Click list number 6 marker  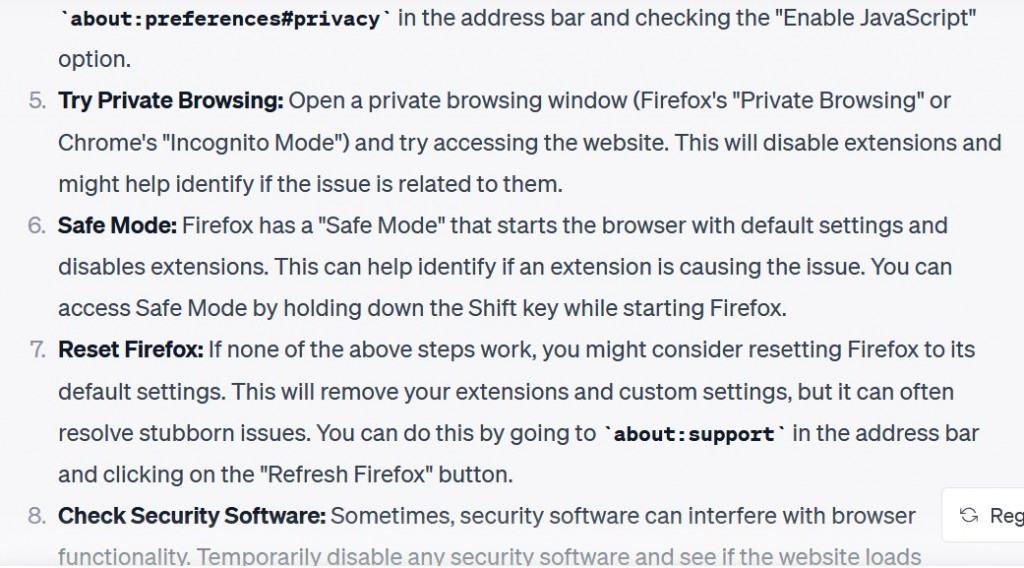pyautogui.click(x=37, y=225)
